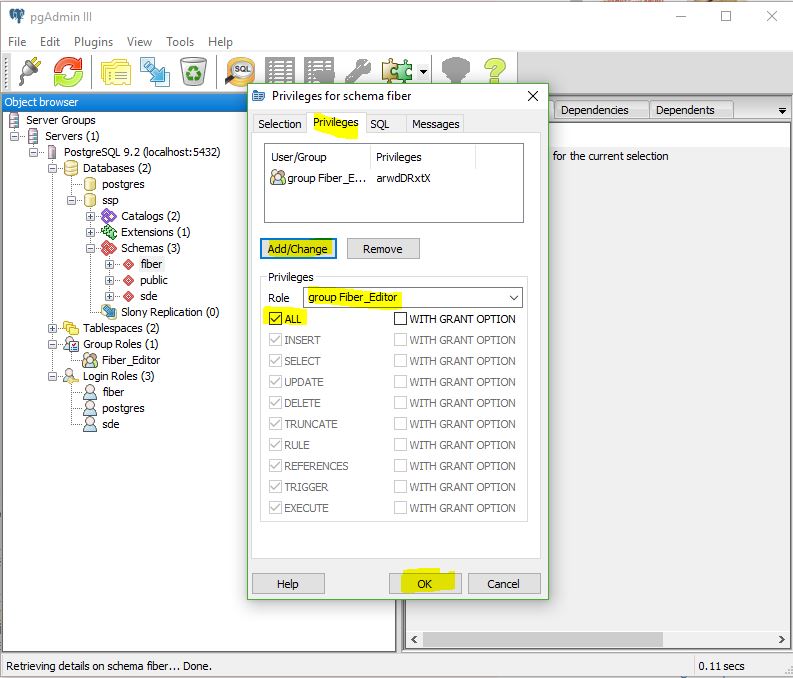Image resolution: width=793 pixels, height=678 pixels.
Task: Open the object properties folder icon
Action: coord(116,71)
